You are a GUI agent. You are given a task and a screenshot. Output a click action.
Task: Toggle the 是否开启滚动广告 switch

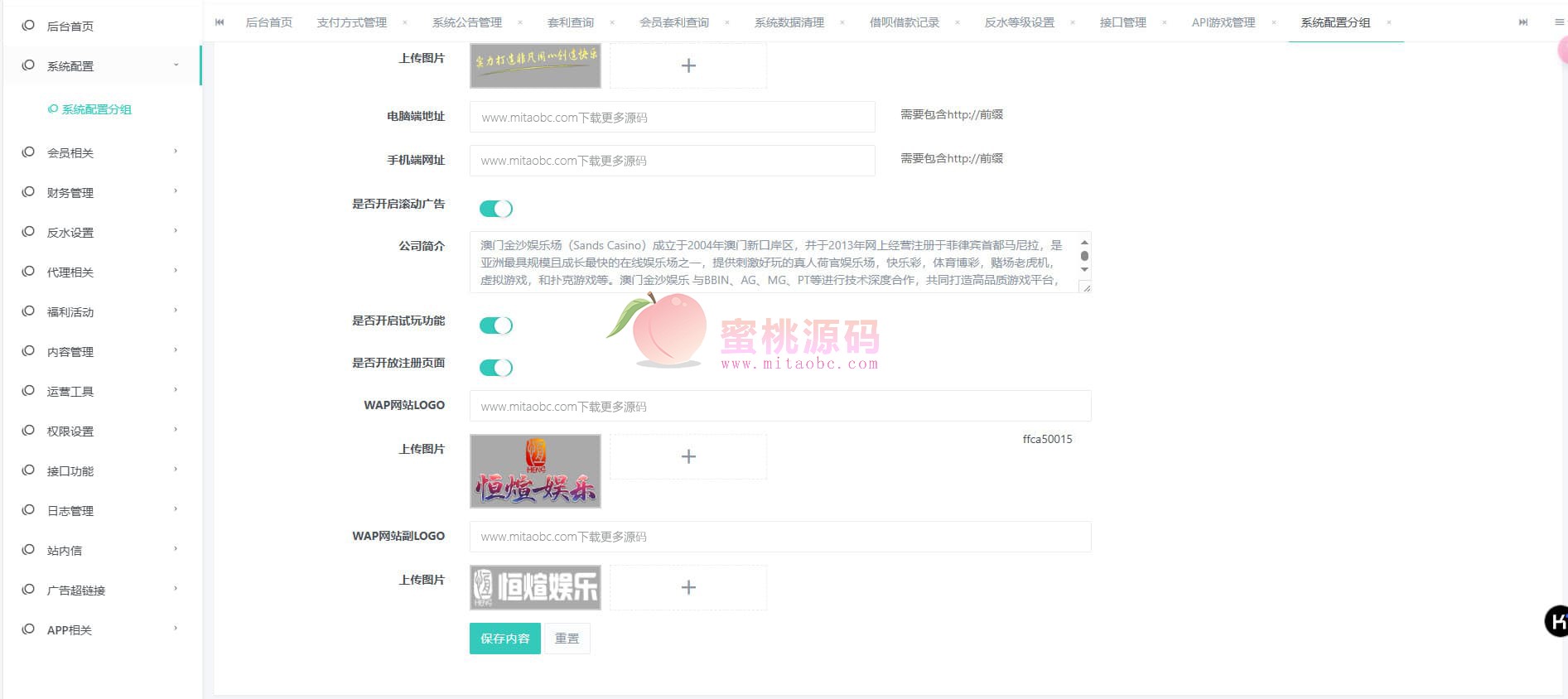496,209
